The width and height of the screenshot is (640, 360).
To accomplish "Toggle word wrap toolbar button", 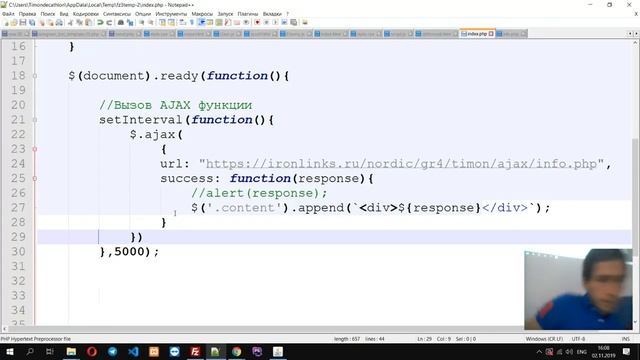I will click(x=182, y=22).
